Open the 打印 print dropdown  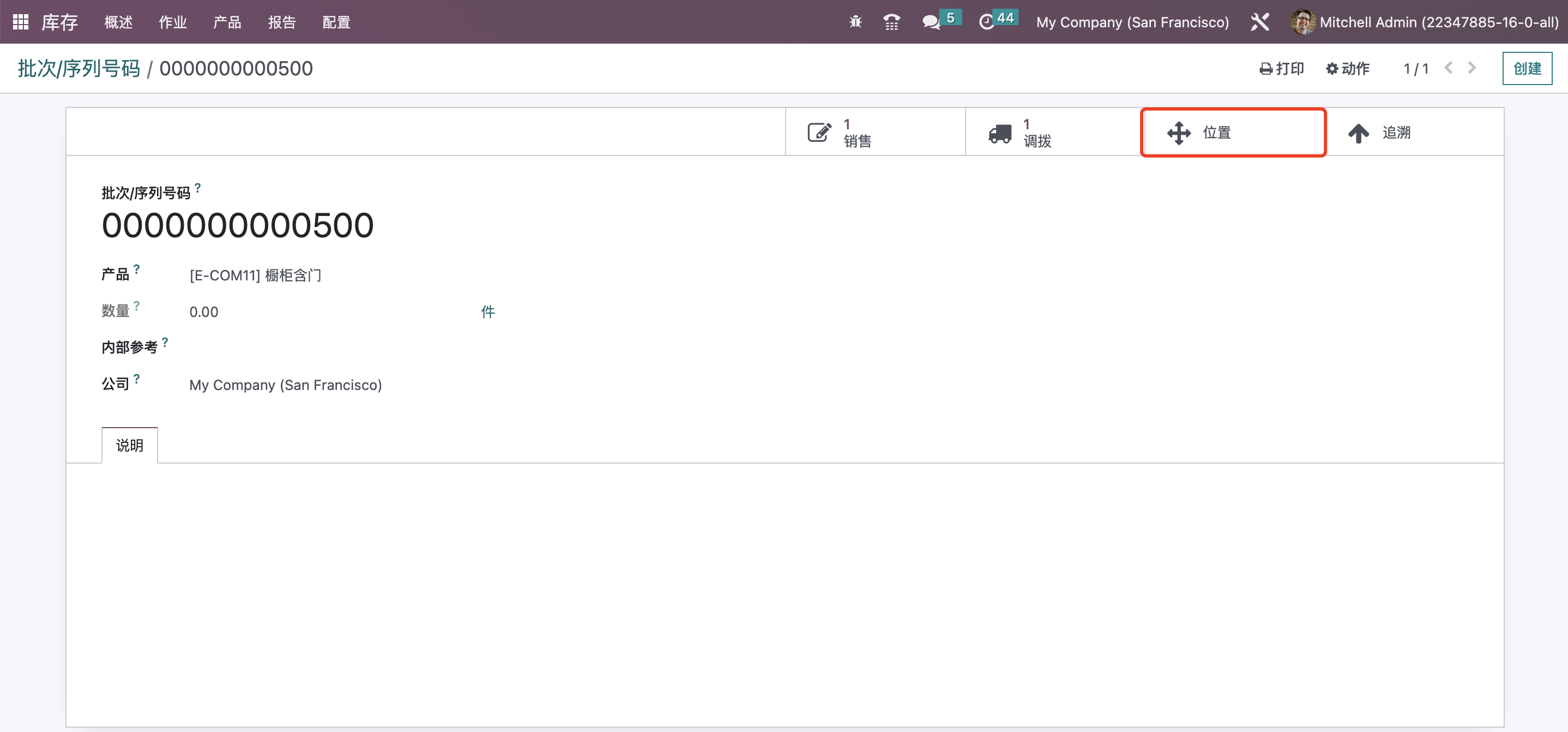pyautogui.click(x=1281, y=68)
